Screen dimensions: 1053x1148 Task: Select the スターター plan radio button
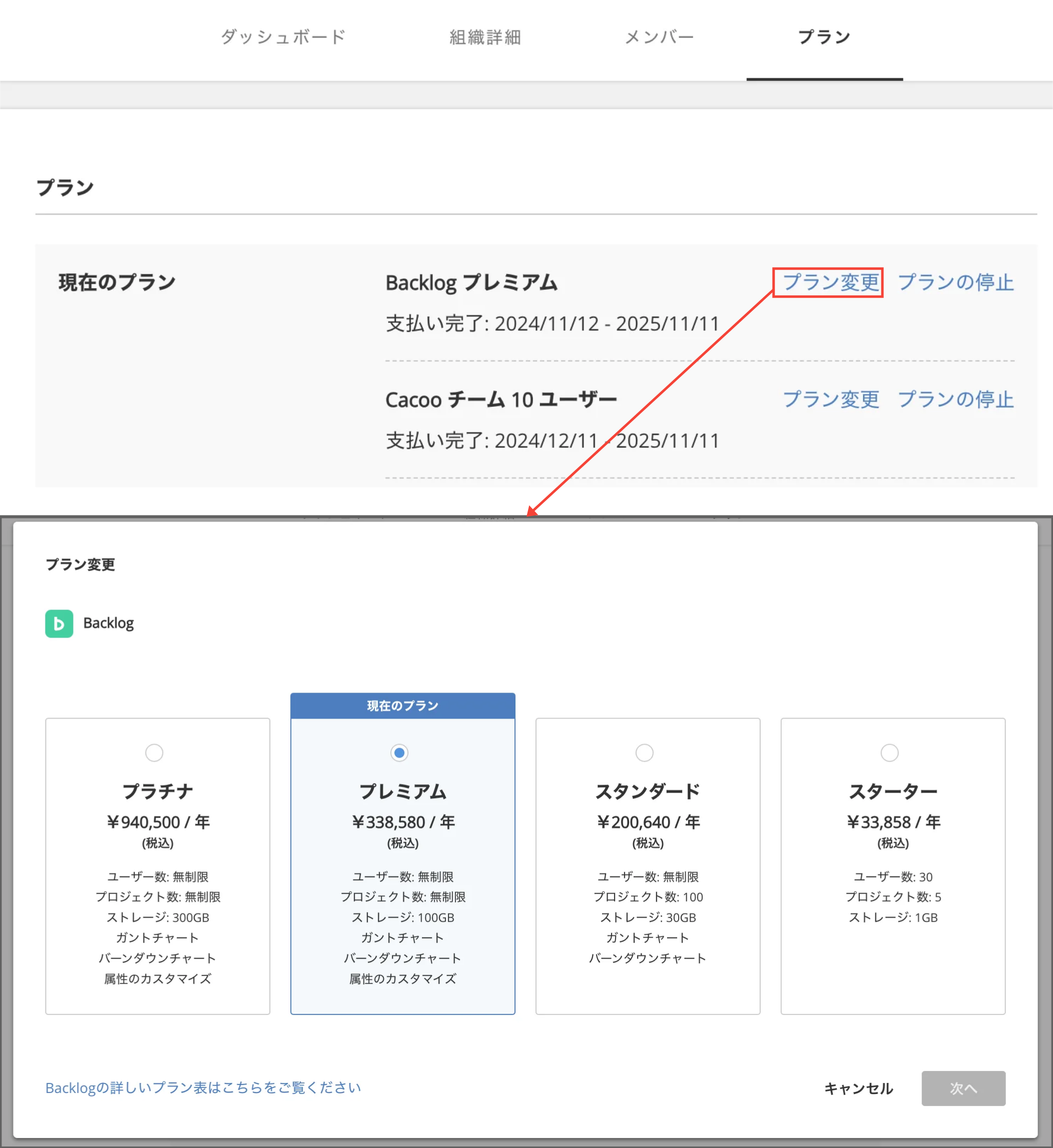pyautogui.click(x=889, y=753)
